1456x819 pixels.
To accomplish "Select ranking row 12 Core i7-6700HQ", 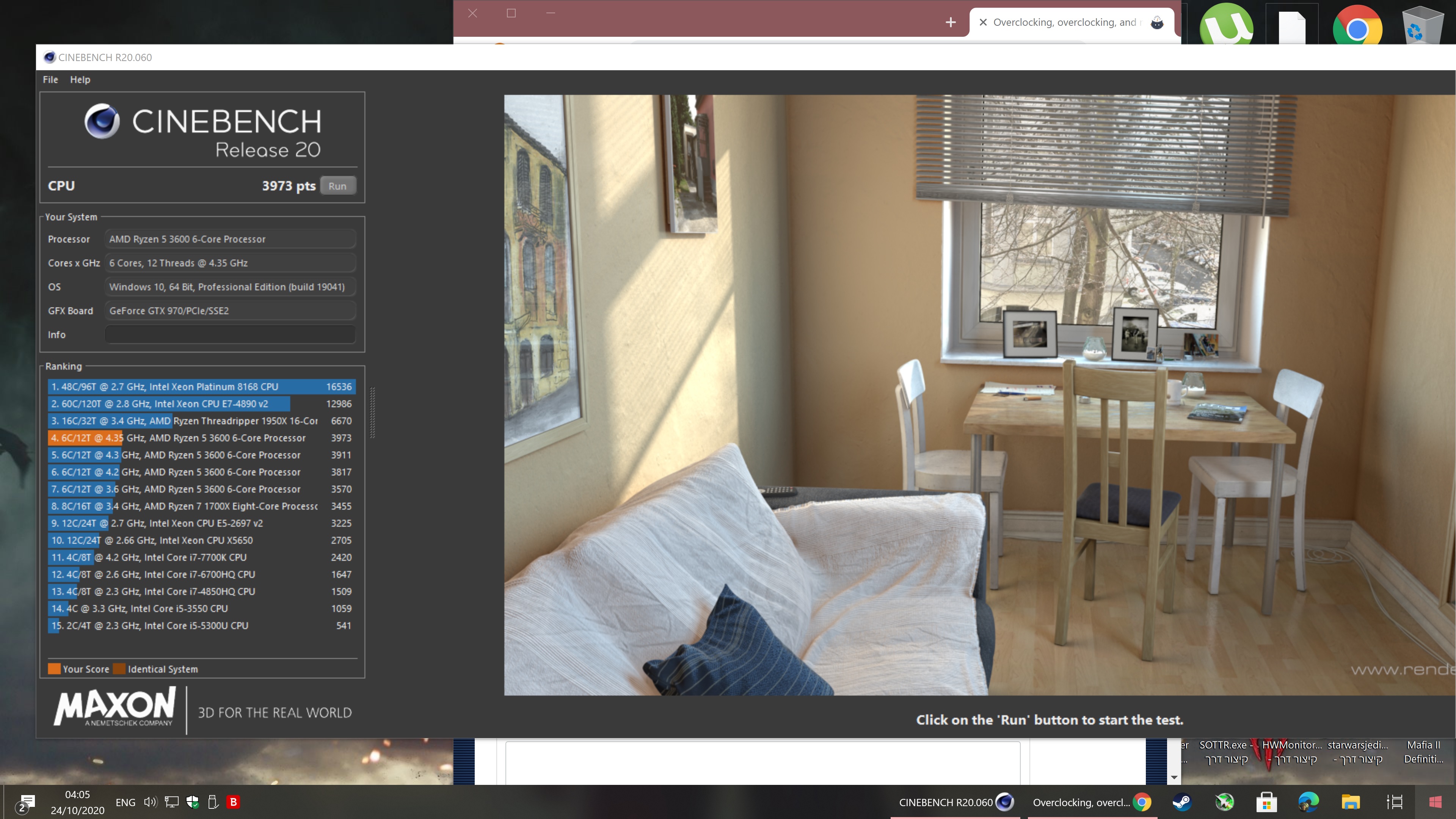I will coord(202,574).
